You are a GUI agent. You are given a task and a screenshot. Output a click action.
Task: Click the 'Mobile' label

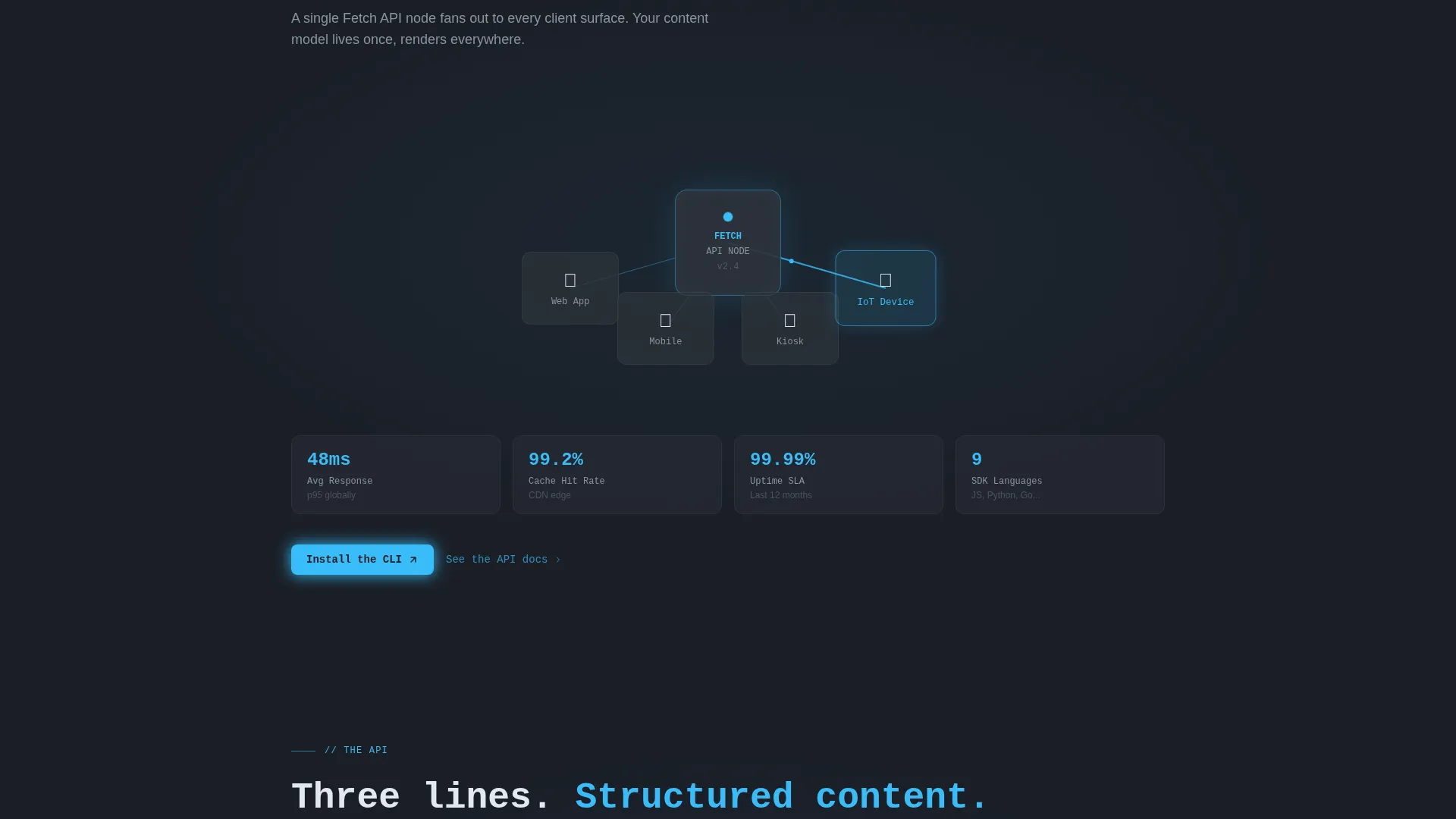pyautogui.click(x=666, y=342)
